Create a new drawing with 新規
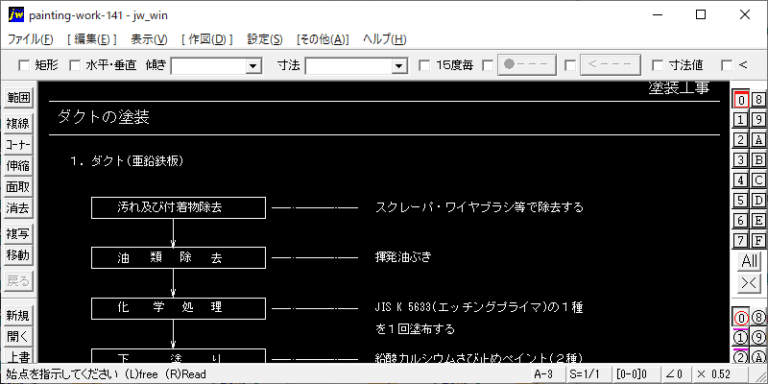This screenshot has height=384, width=768. 18,315
